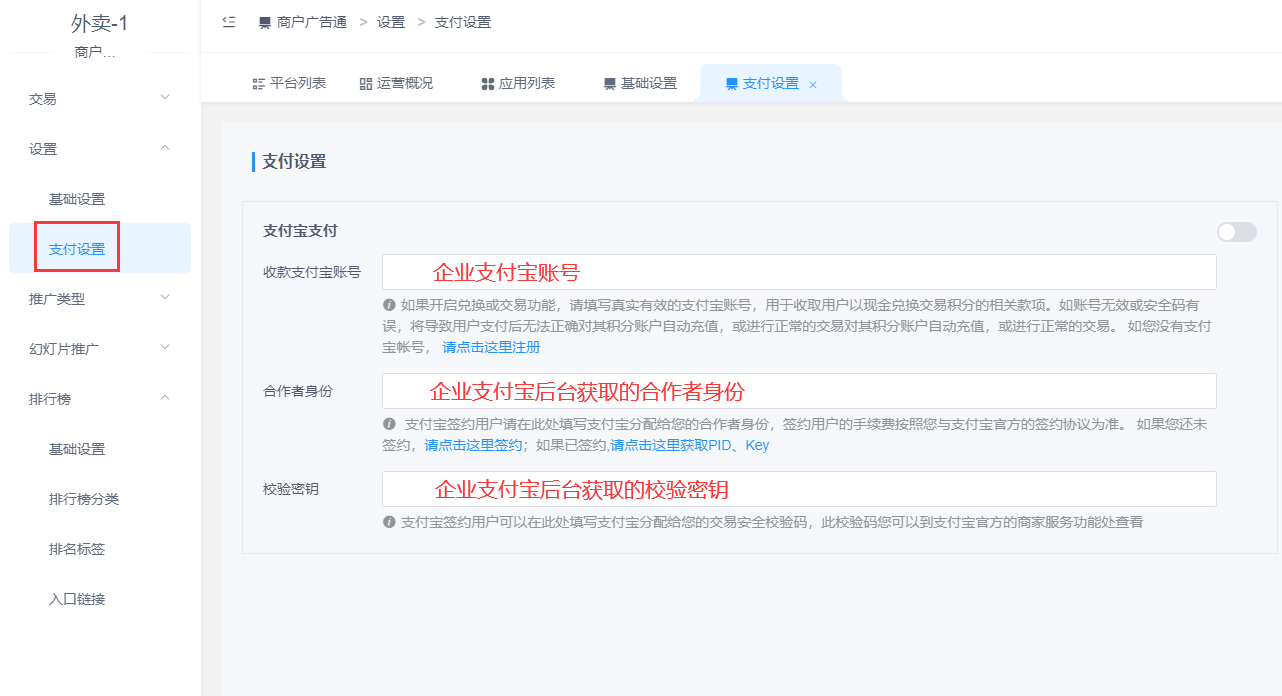Click info icon under 收款支付宝账号 field

389,305
